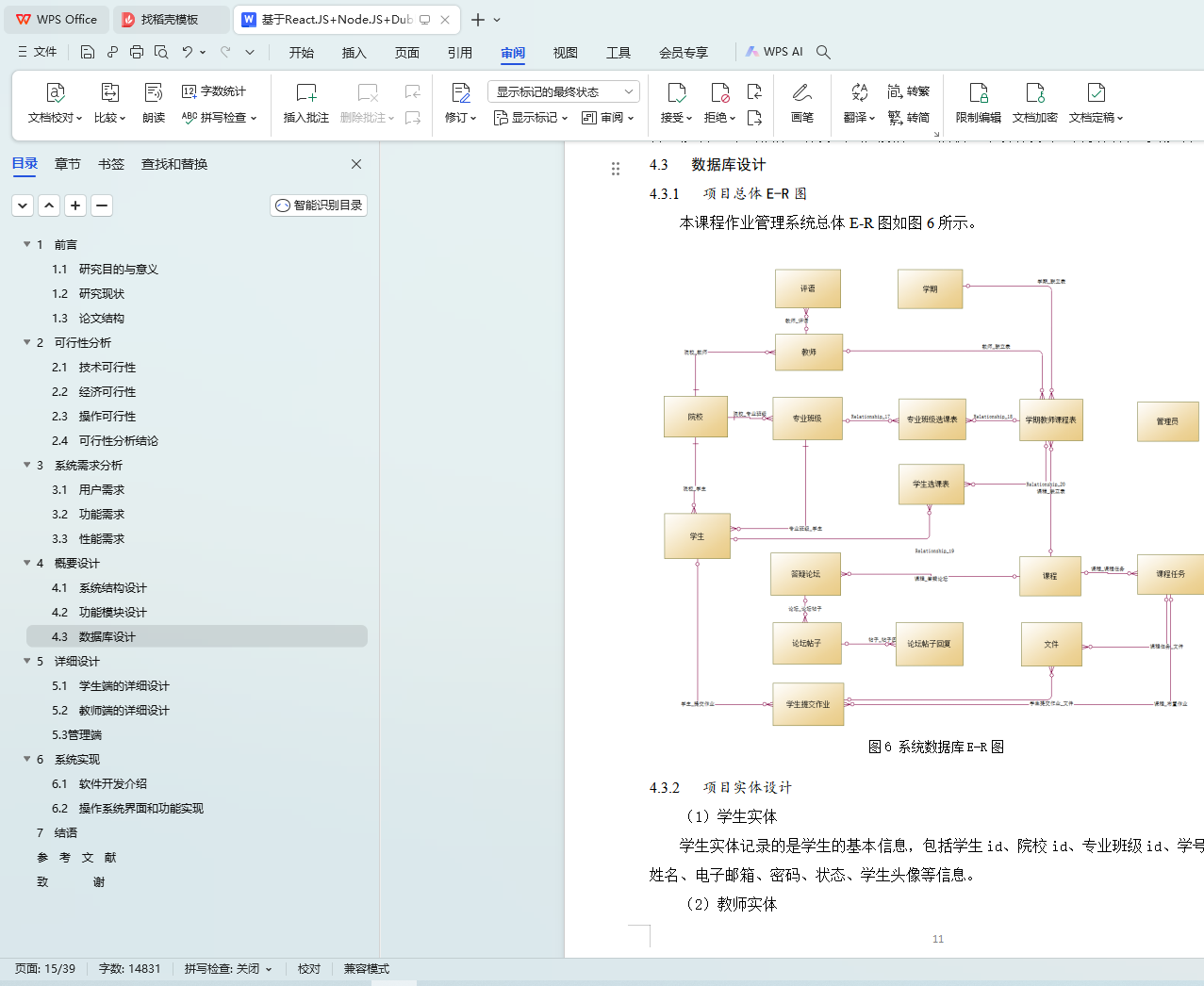Viewport: 1204px width, 986px height.
Task: Convert text with 转繁 button
Action: click(x=909, y=91)
